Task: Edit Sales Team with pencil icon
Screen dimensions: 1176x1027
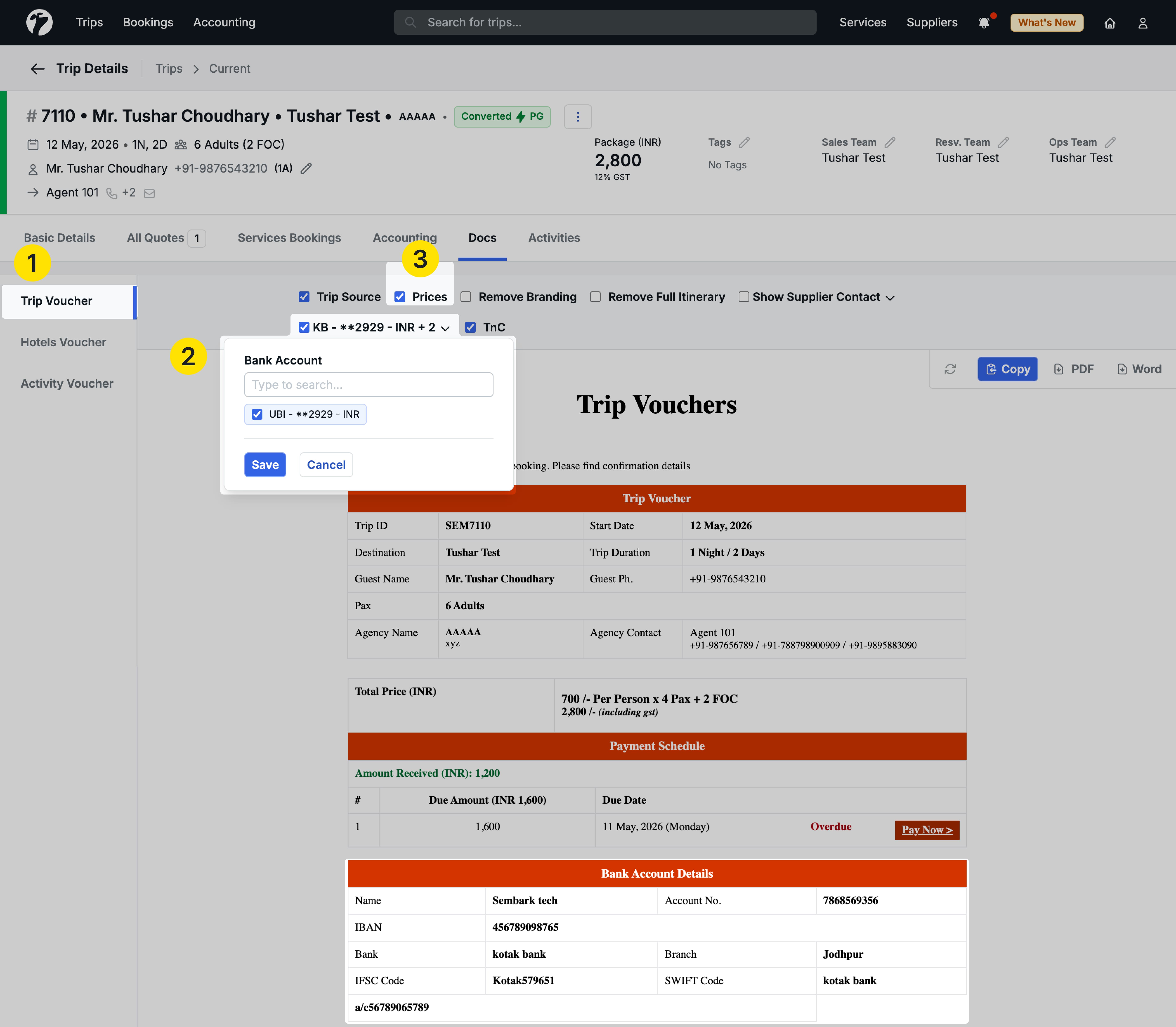Action: tap(890, 142)
